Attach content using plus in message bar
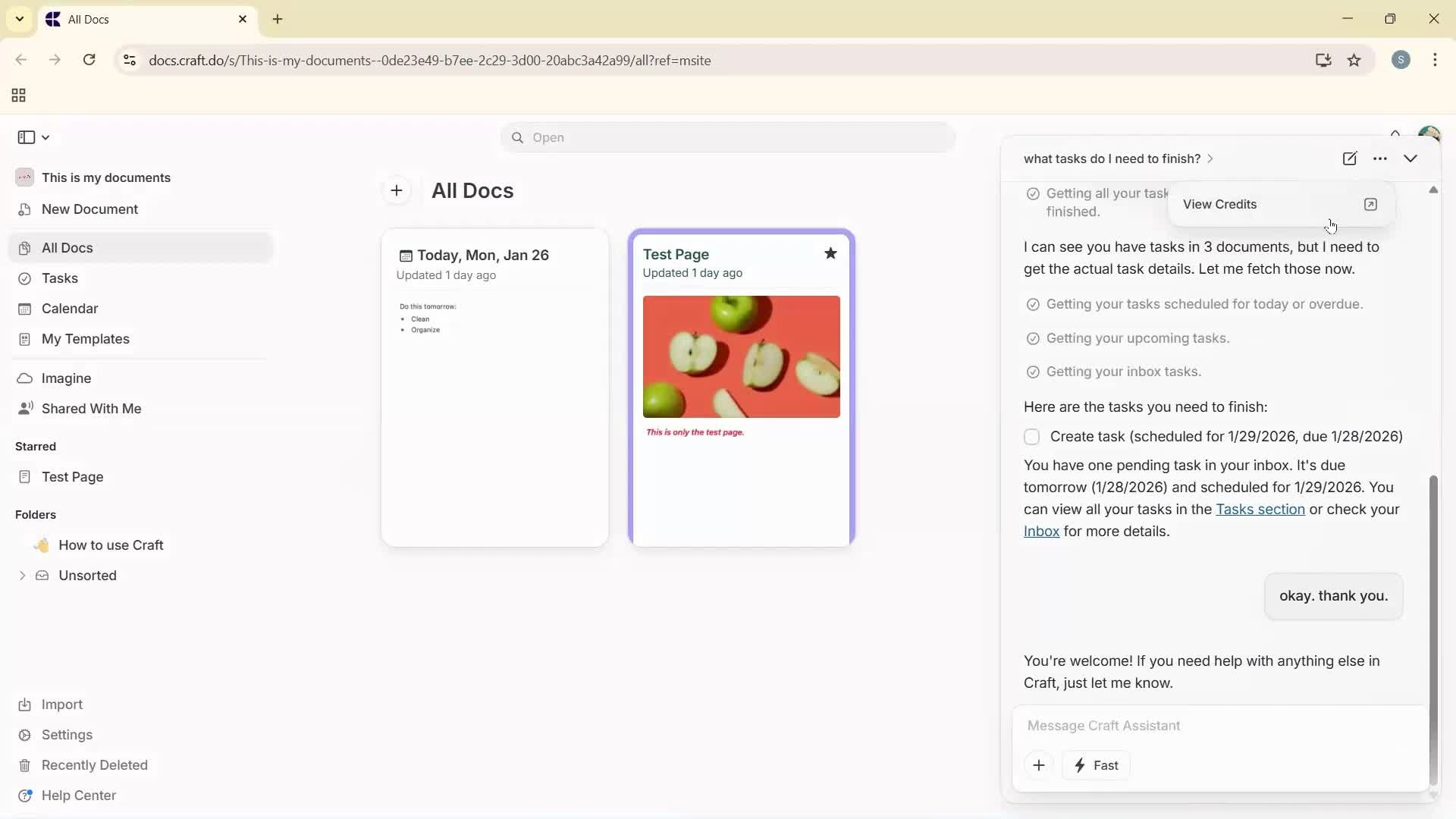 (x=1038, y=765)
